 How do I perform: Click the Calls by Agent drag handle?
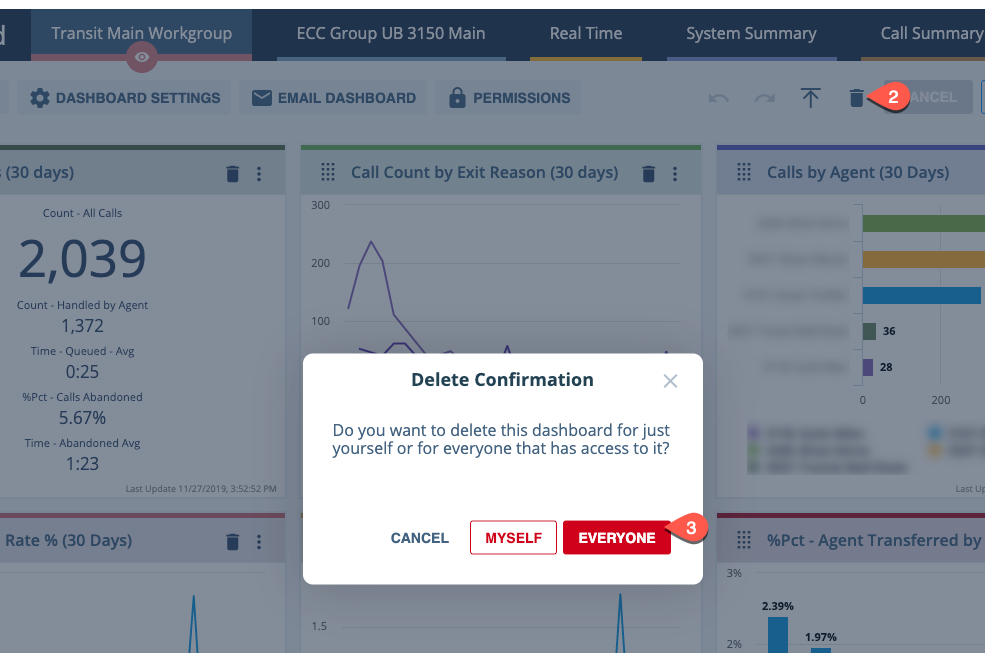click(x=744, y=172)
